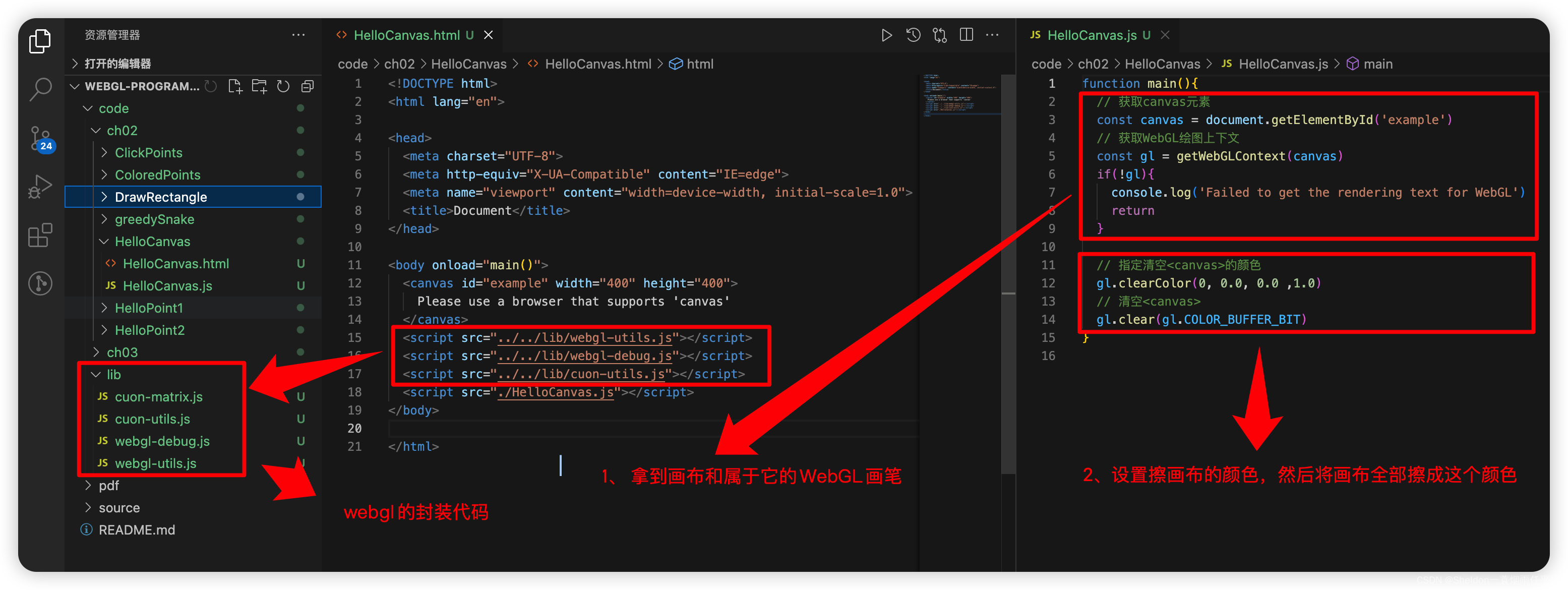
Task: Collapse all folders in explorer
Action: click(308, 86)
